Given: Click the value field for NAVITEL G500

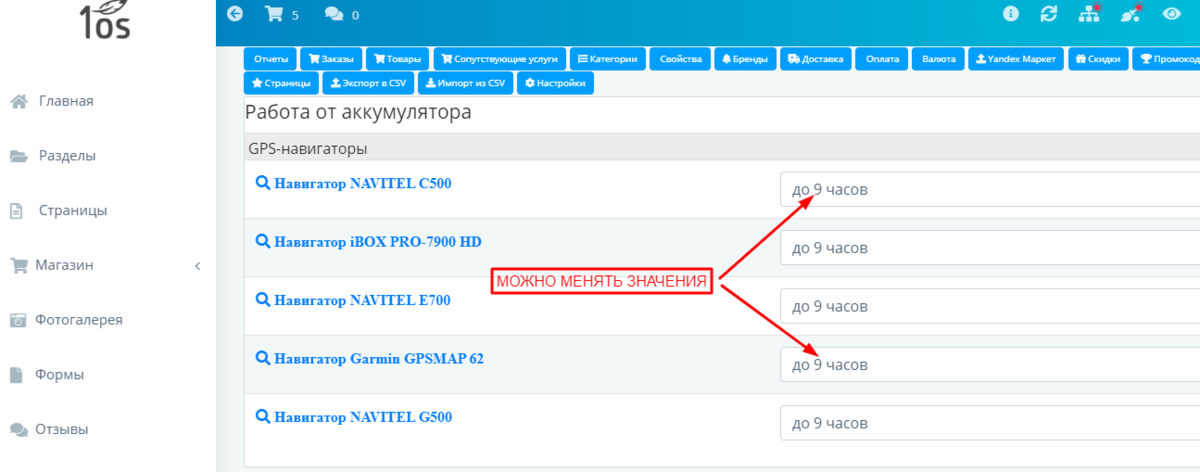Looking at the screenshot, I should click(x=990, y=423).
